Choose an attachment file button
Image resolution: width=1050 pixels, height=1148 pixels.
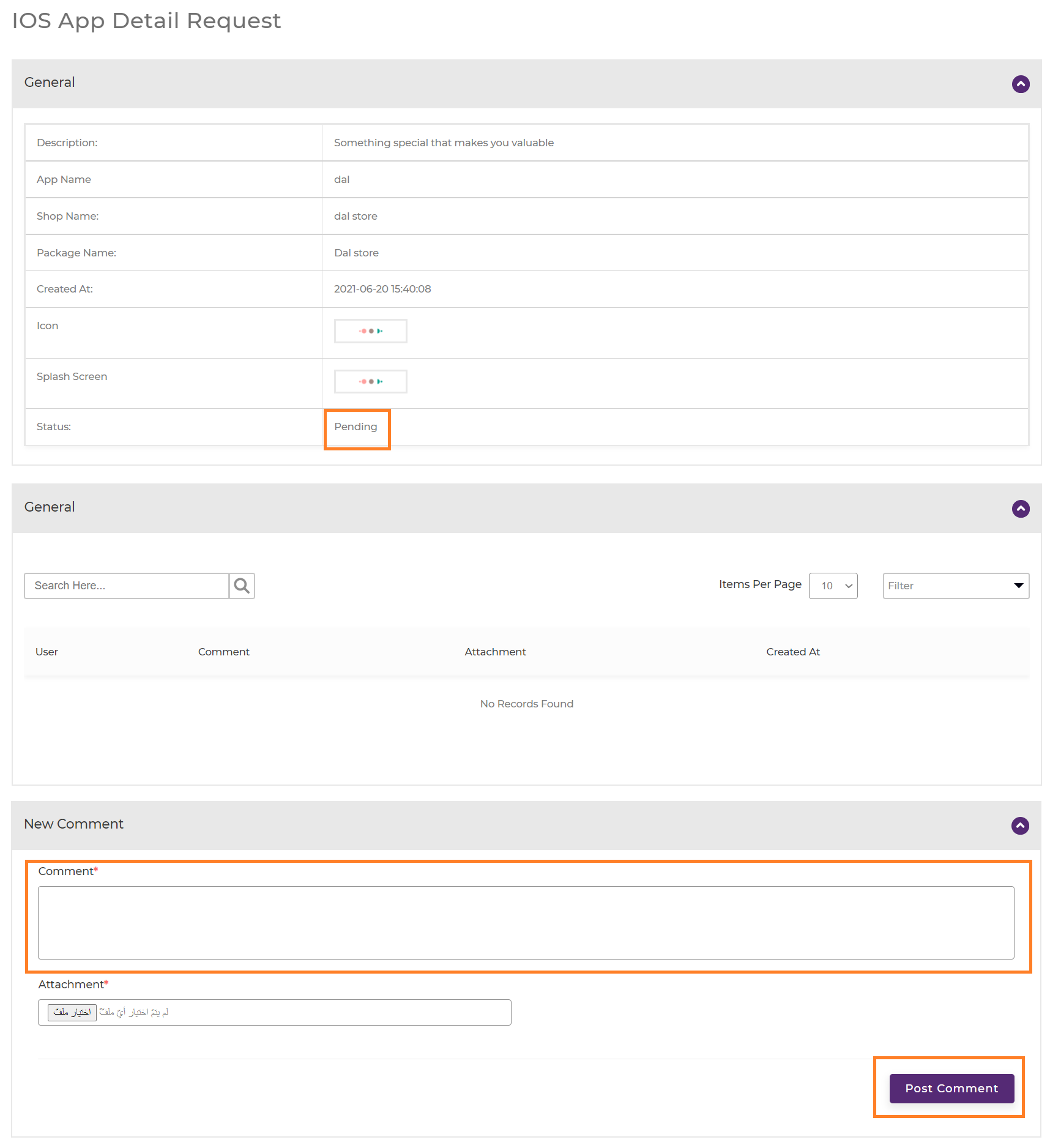click(x=72, y=1012)
